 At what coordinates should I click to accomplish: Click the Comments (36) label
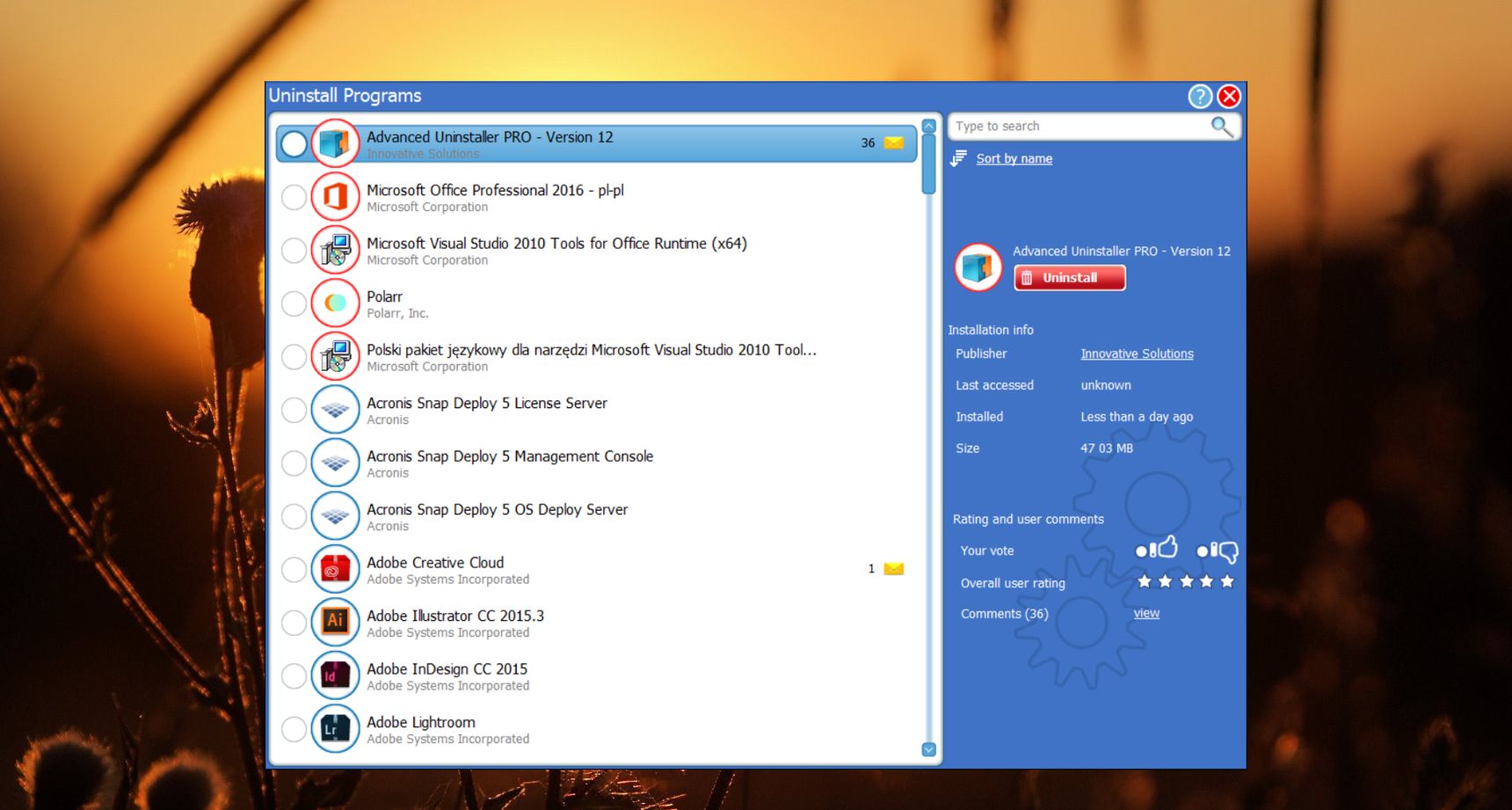coord(1005,614)
